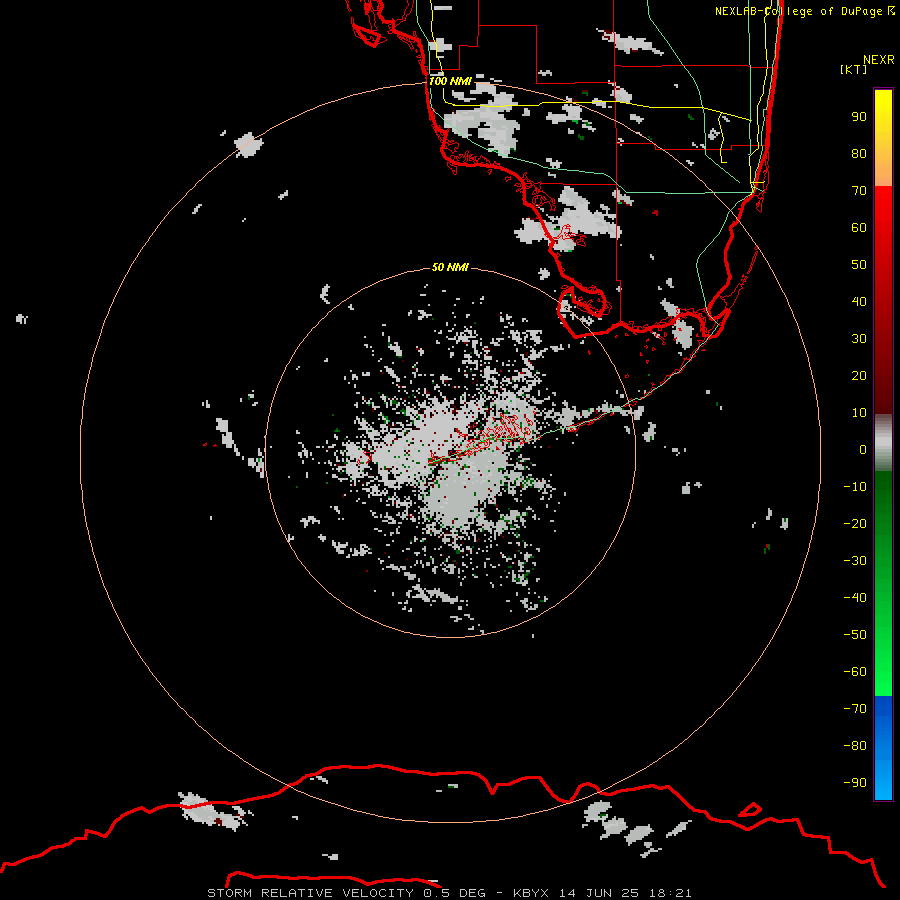
Task: Click the 70 value on the color scale
Action: 859,191
